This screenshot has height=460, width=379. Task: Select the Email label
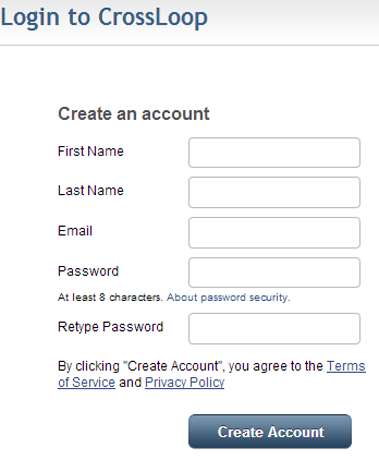pyautogui.click(x=75, y=231)
